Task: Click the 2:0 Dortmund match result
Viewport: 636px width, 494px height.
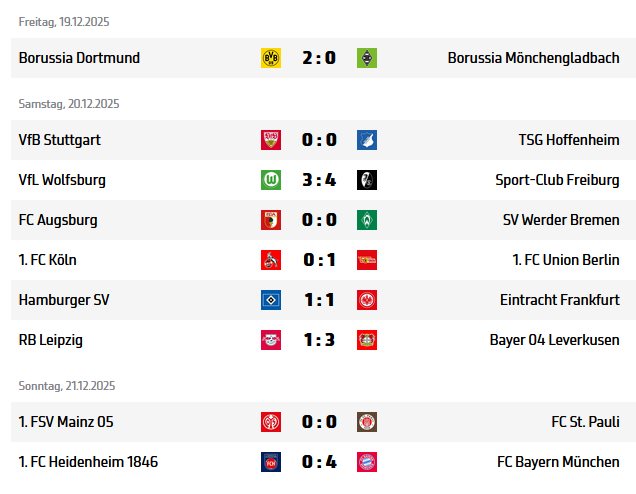Action: tap(319, 58)
